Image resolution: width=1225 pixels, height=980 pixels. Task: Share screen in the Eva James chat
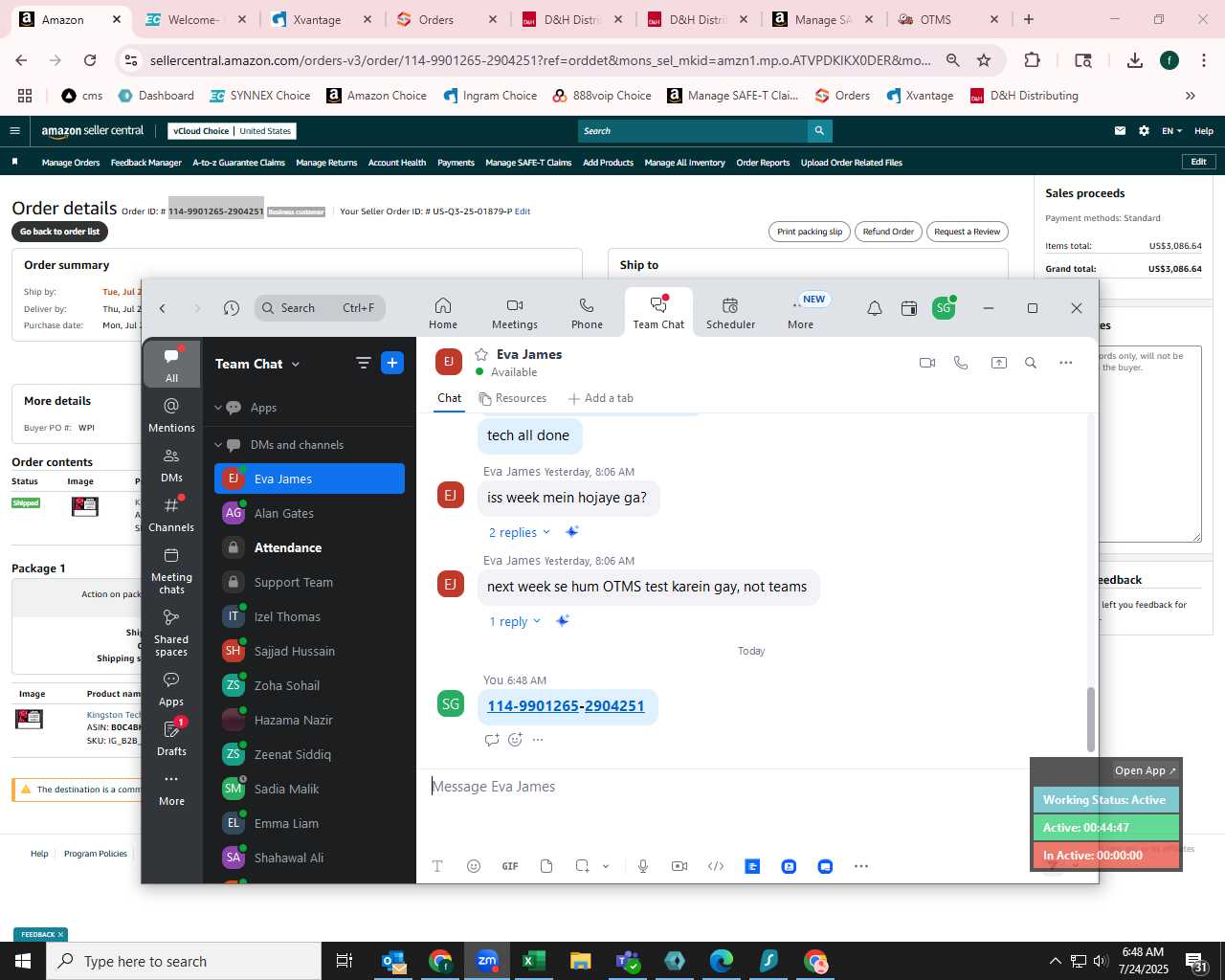tap(999, 363)
